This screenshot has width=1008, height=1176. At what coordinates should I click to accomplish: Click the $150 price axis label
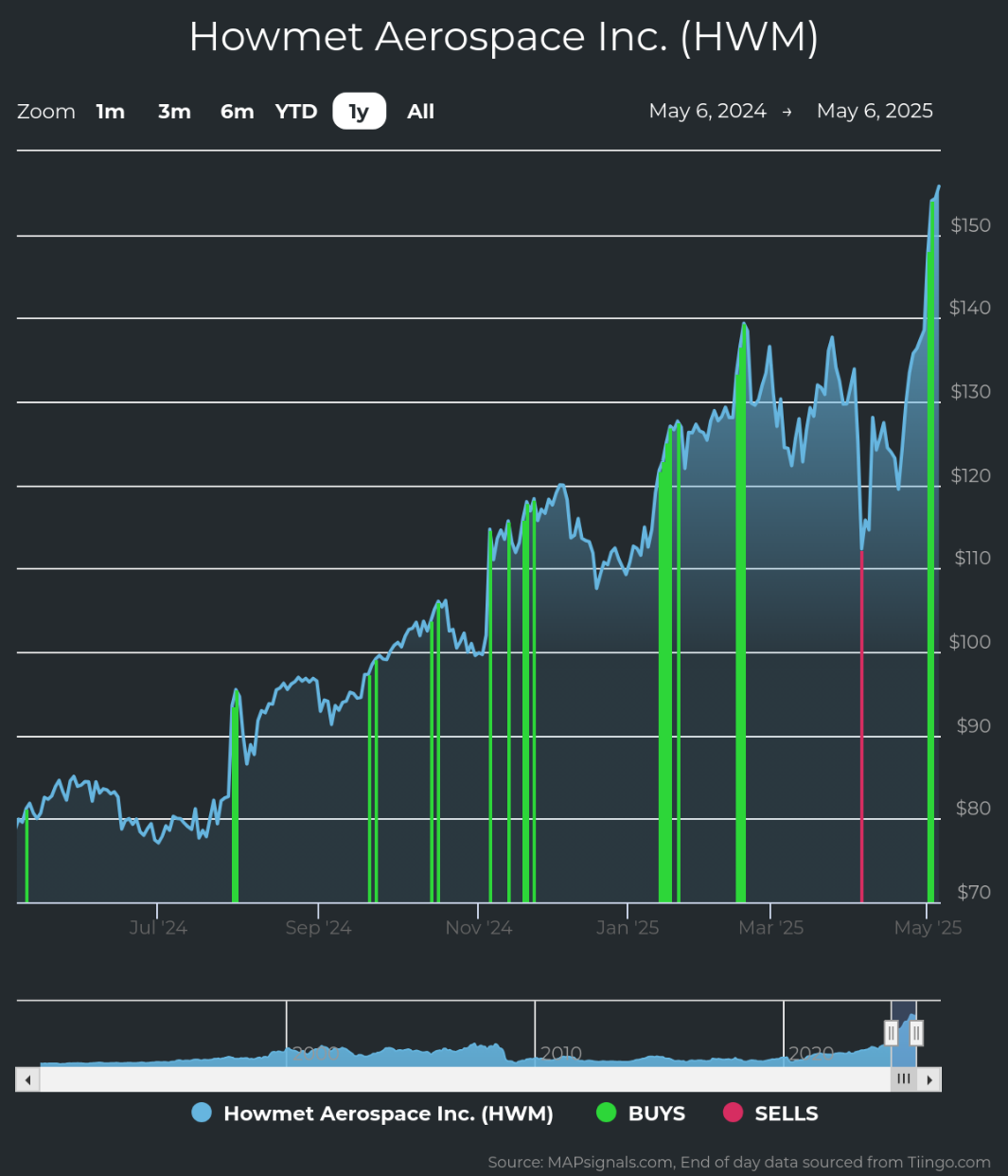[x=971, y=225]
